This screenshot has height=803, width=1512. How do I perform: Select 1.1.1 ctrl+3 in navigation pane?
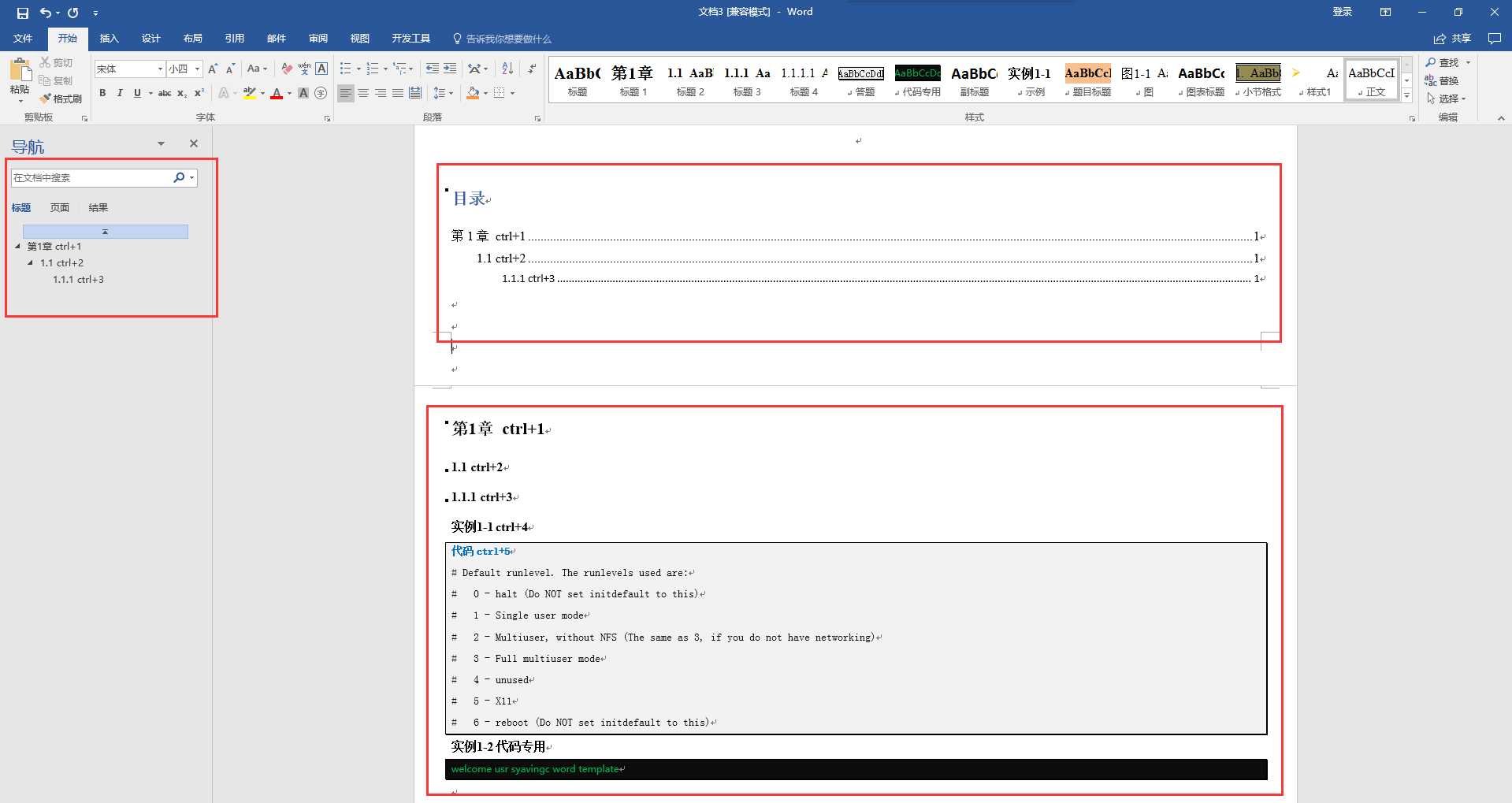pyautogui.click(x=78, y=279)
